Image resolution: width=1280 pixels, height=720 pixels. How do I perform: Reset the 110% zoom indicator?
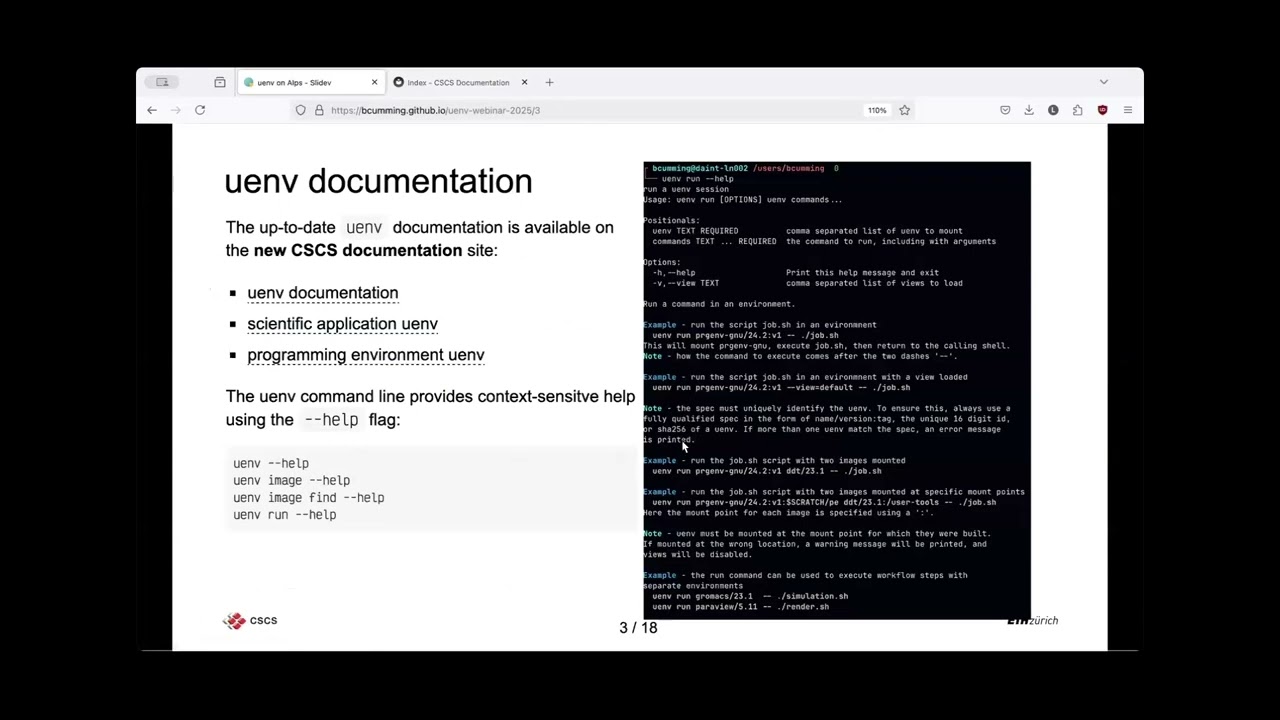[877, 110]
